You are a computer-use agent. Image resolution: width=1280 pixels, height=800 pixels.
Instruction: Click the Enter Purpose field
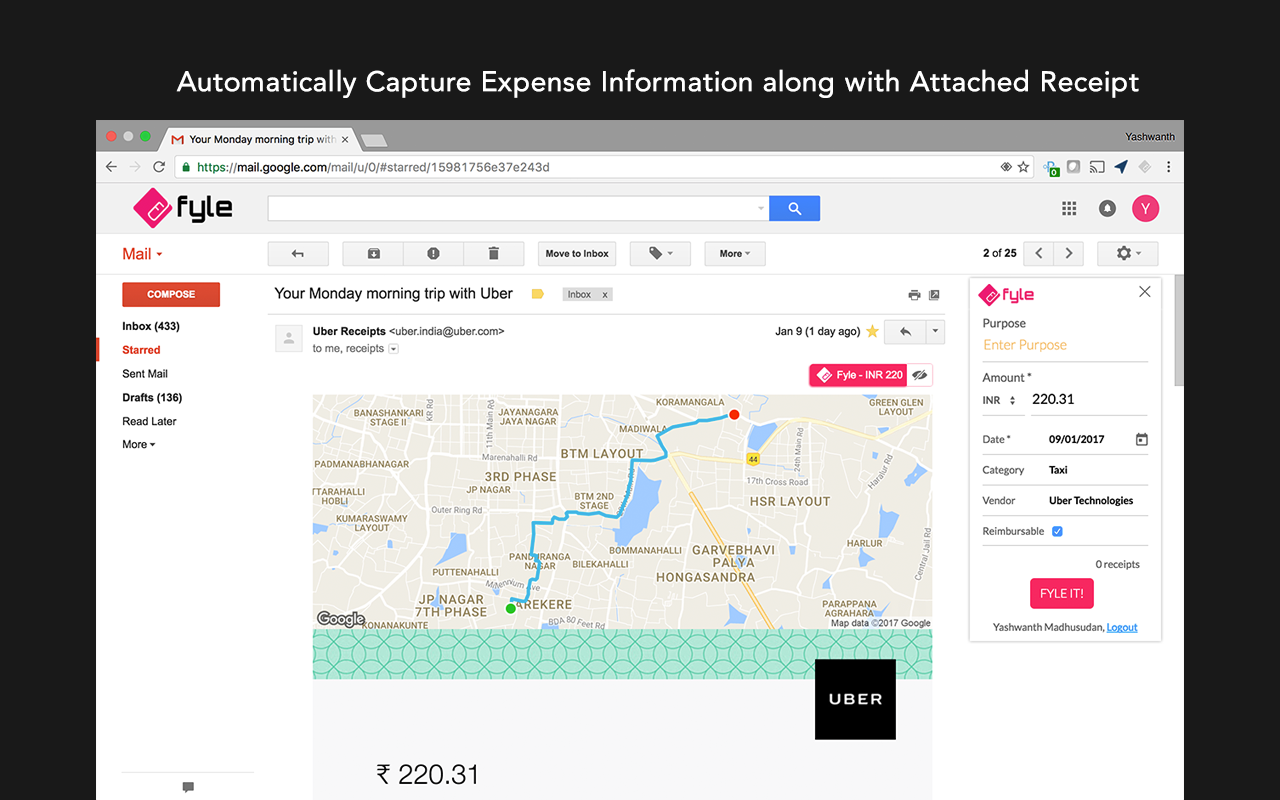pyautogui.click(x=1065, y=345)
